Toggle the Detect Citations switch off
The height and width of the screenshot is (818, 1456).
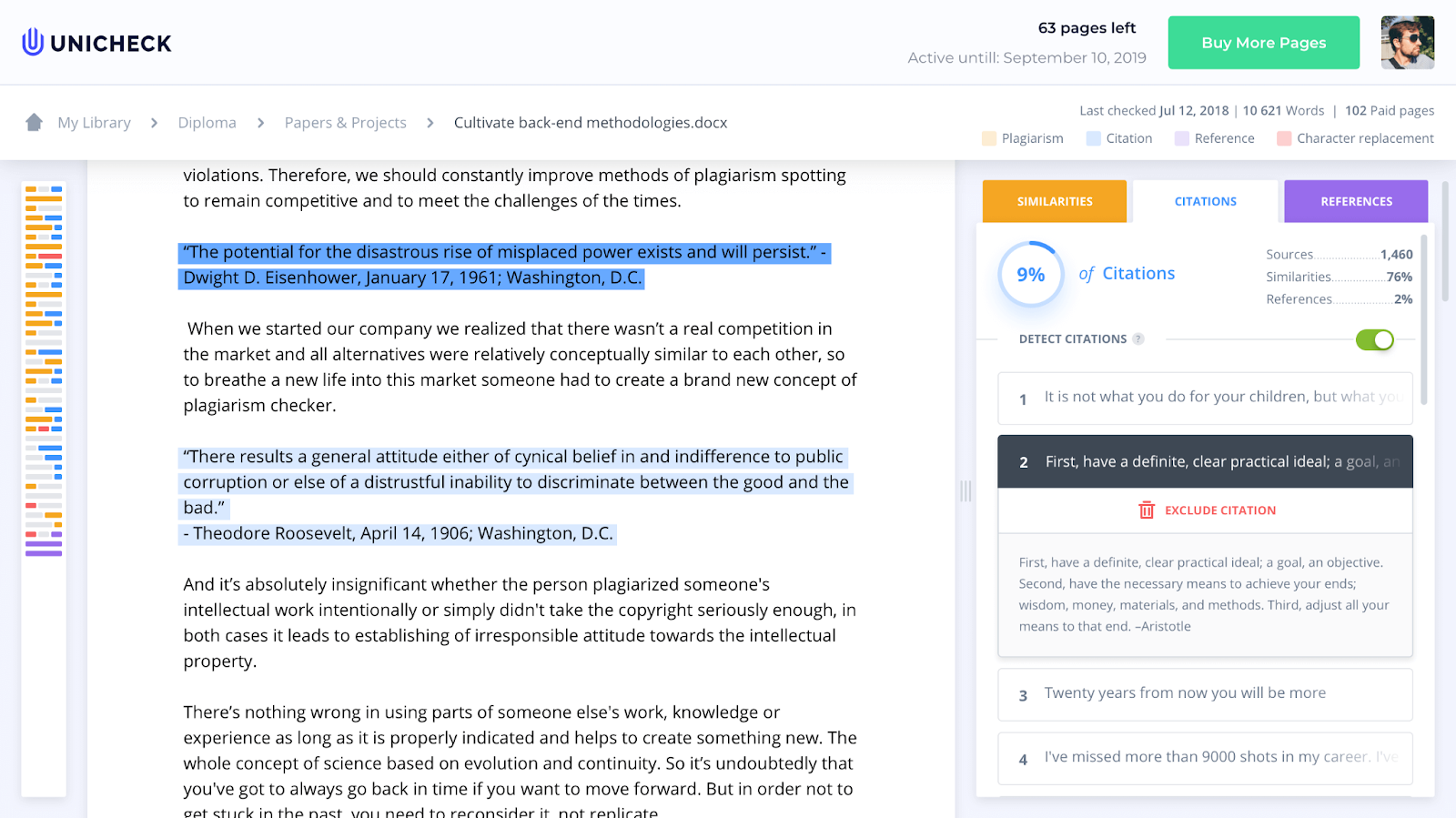tap(1374, 339)
